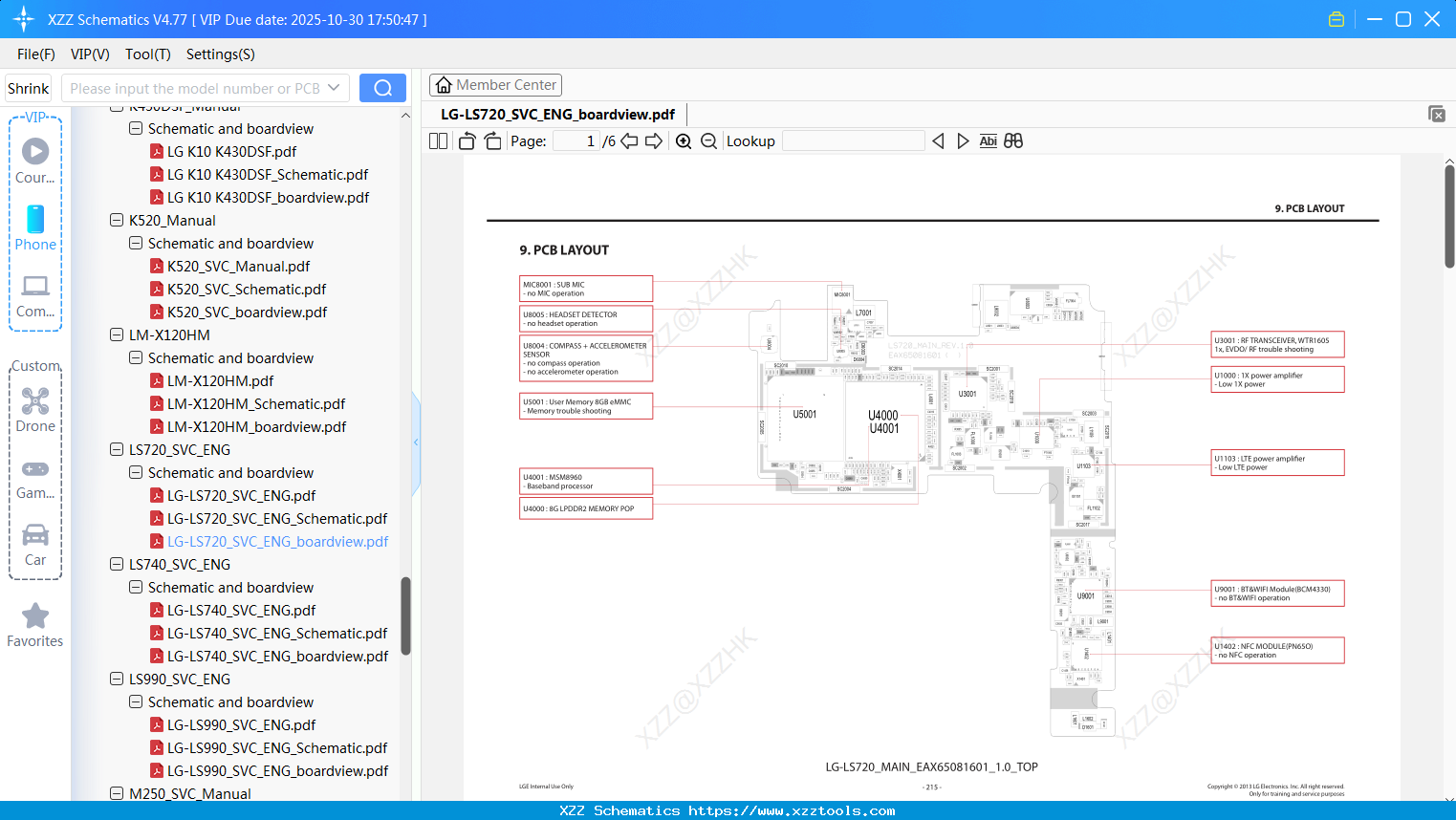
Task: Click the Member Center button
Action: 495,85
